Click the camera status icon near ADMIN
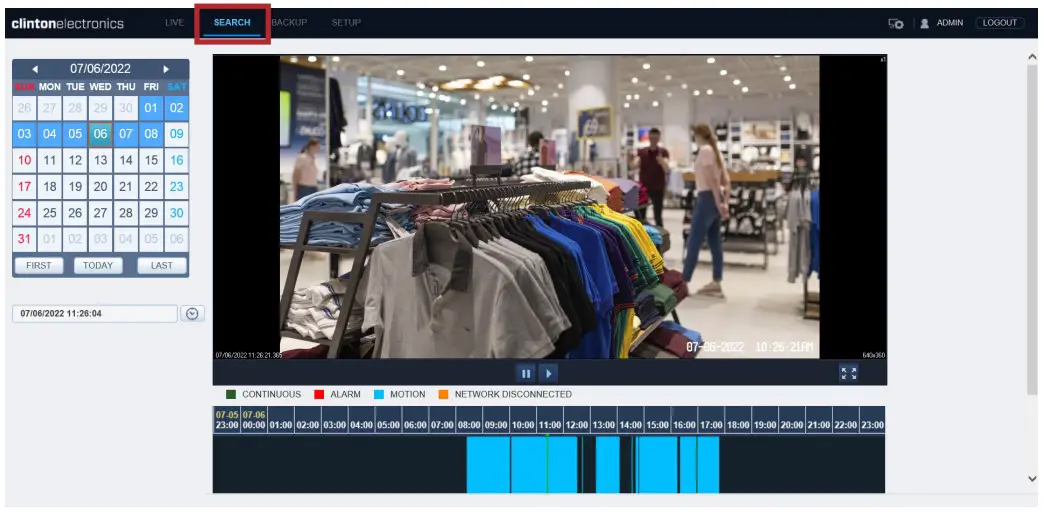 click(x=896, y=23)
